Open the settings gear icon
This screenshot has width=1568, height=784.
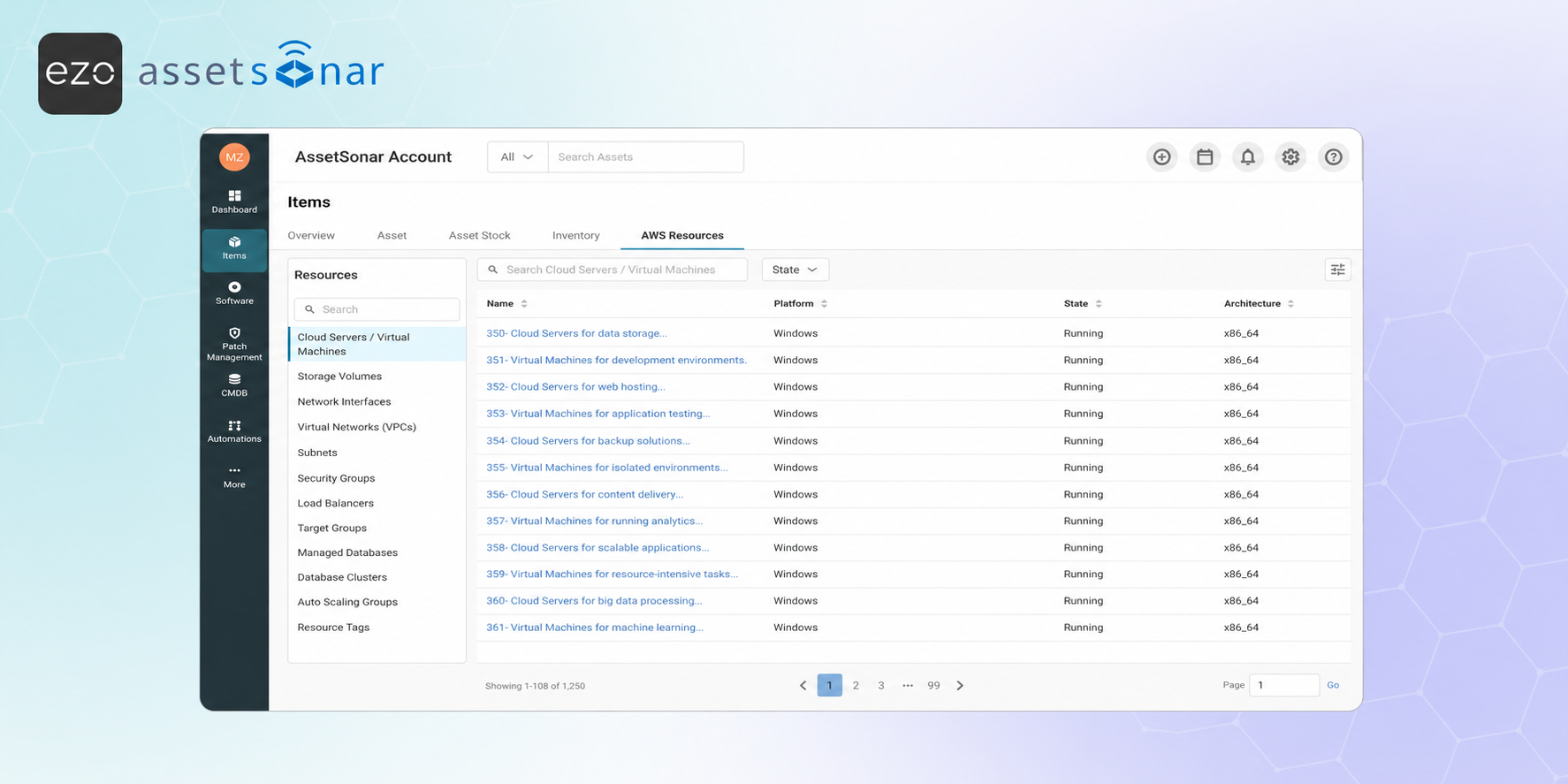pyautogui.click(x=1290, y=157)
